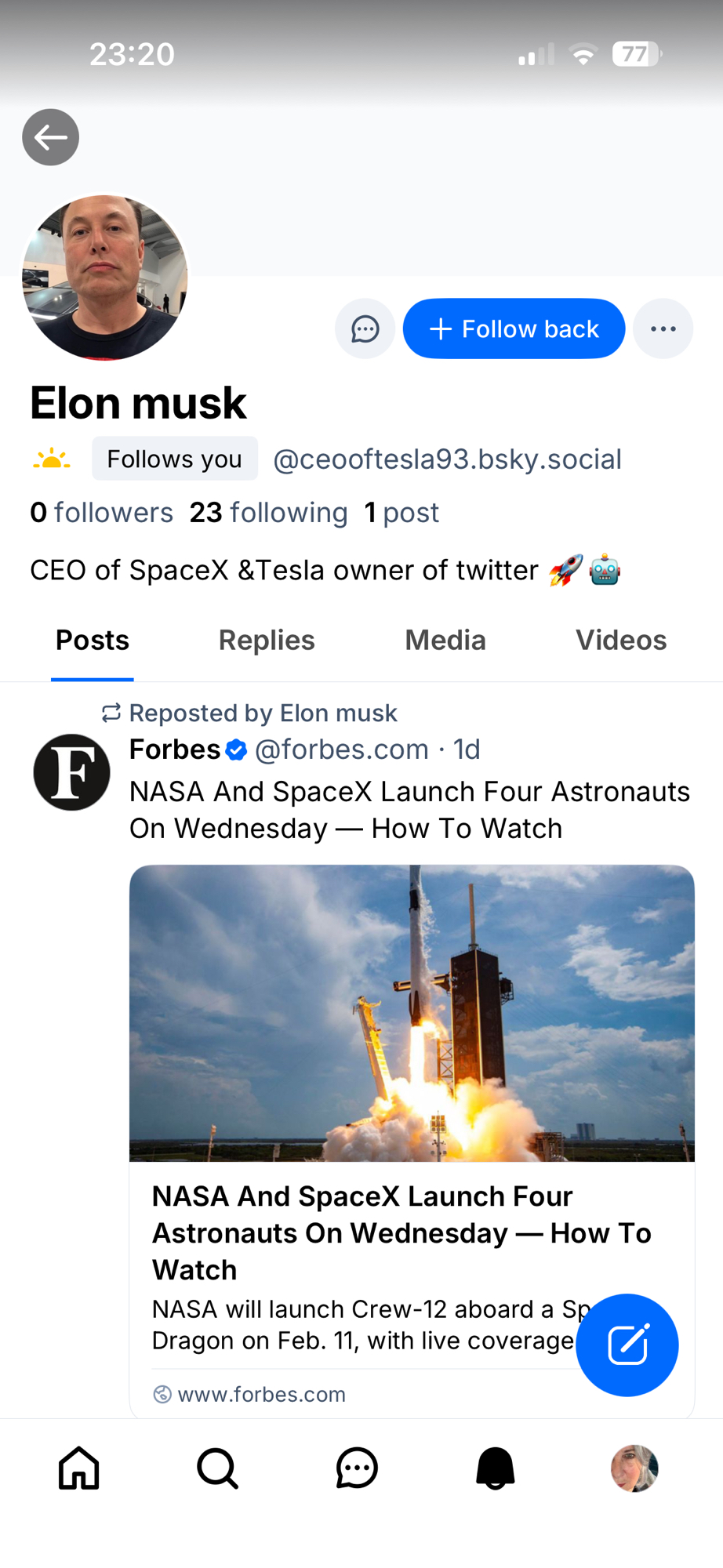This screenshot has height=1568, width=723.
Task: Tap the 0 followers count
Action: coord(101,513)
